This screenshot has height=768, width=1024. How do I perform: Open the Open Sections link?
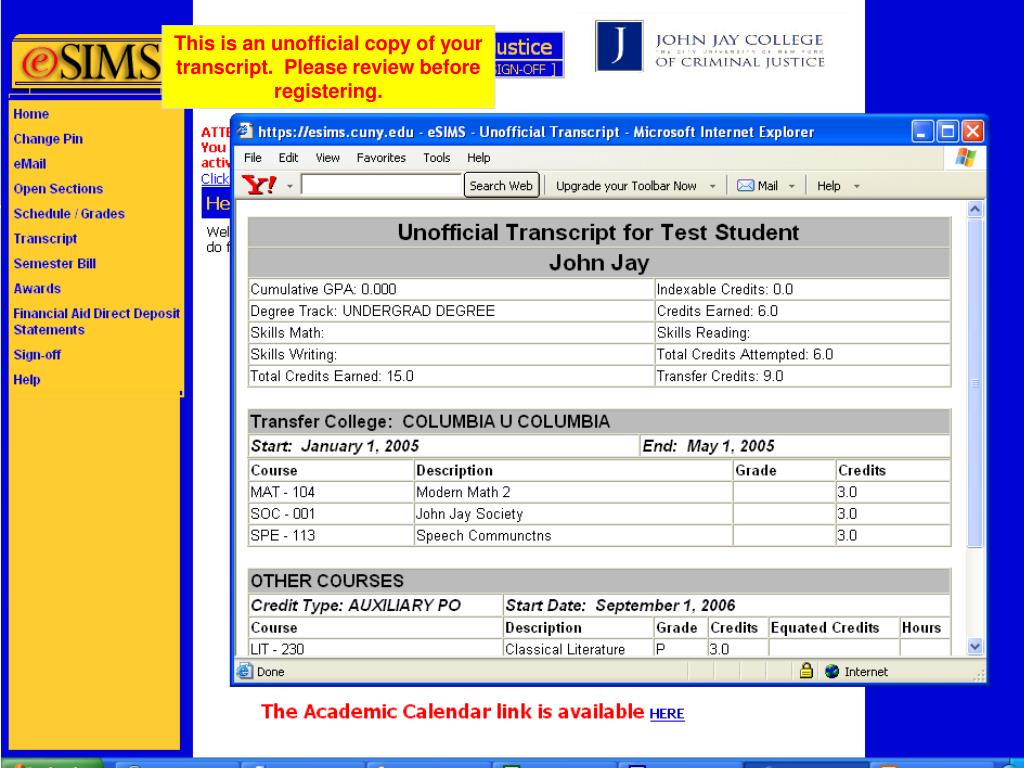58,189
